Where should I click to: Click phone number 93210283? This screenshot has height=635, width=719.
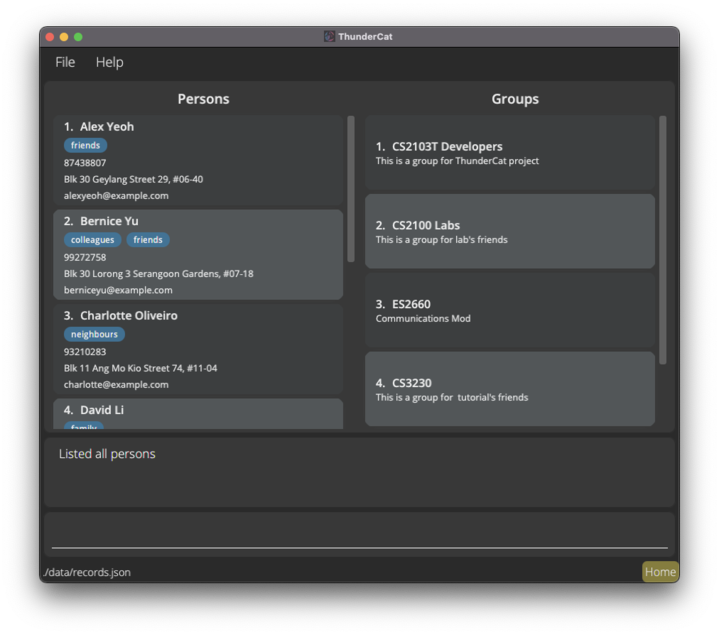click(x=85, y=352)
